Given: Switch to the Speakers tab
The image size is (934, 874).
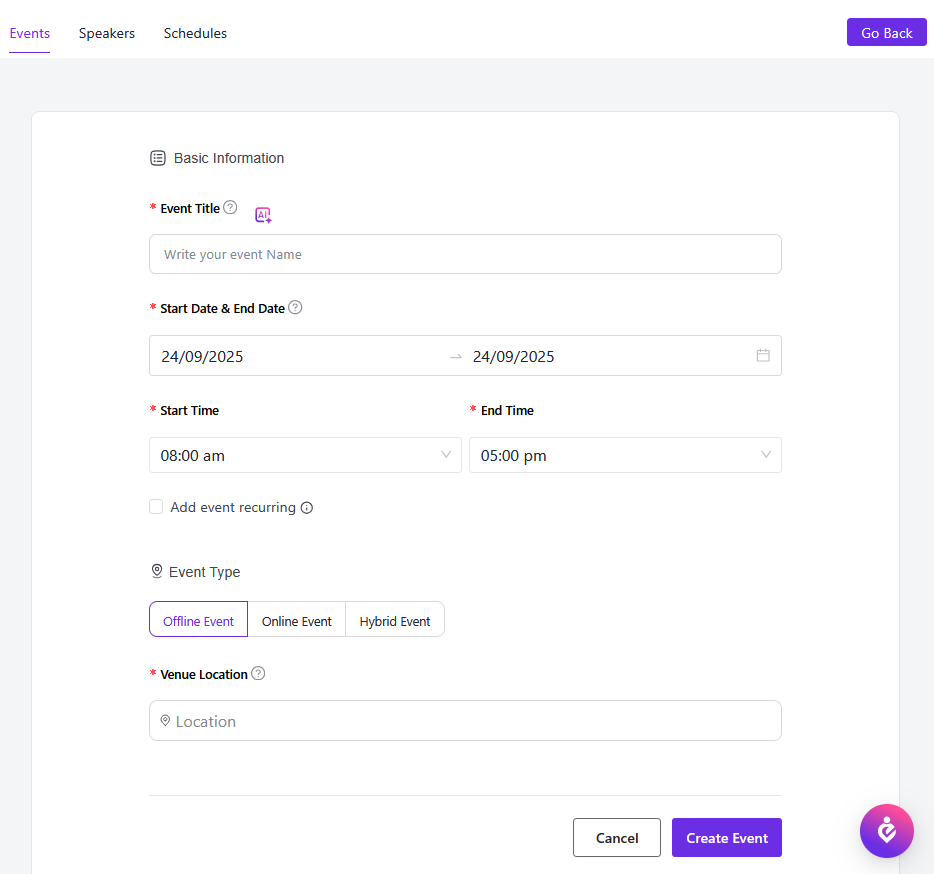Looking at the screenshot, I should (107, 33).
